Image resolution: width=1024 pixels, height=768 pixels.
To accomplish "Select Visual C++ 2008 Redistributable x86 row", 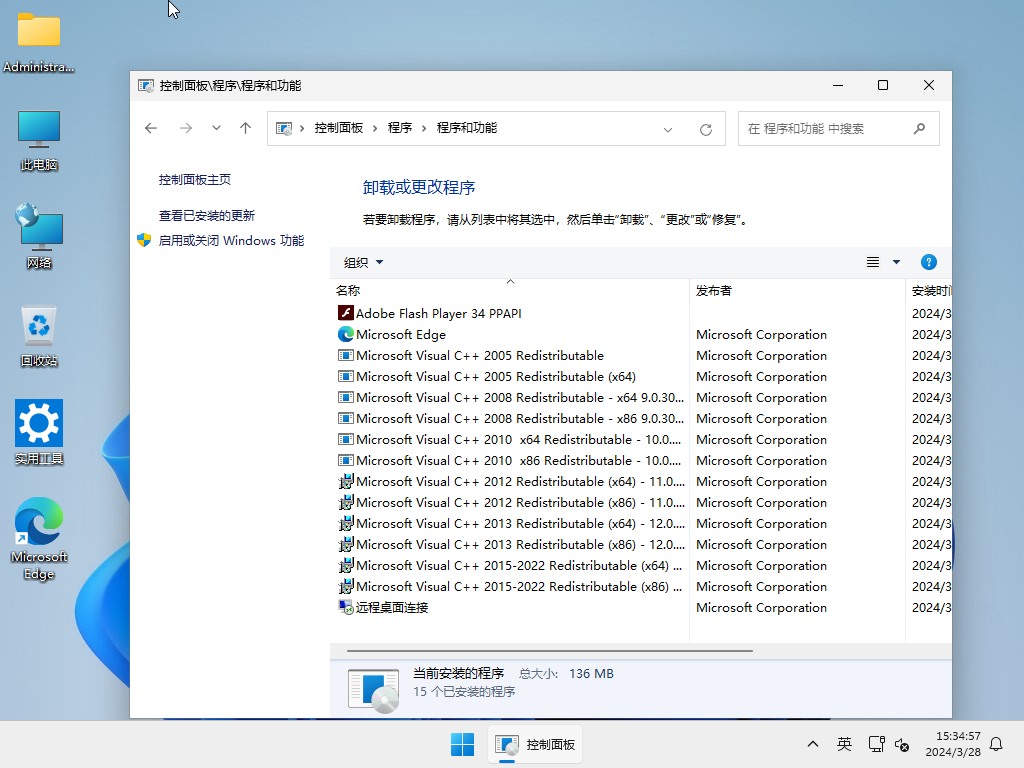I will pyautogui.click(x=643, y=418).
